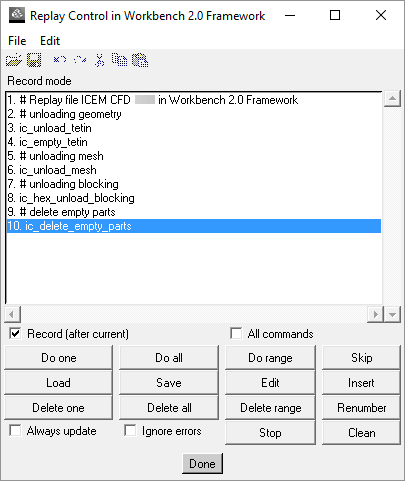Click the redo toolbar icon
The height and width of the screenshot is (481, 405).
[80, 60]
